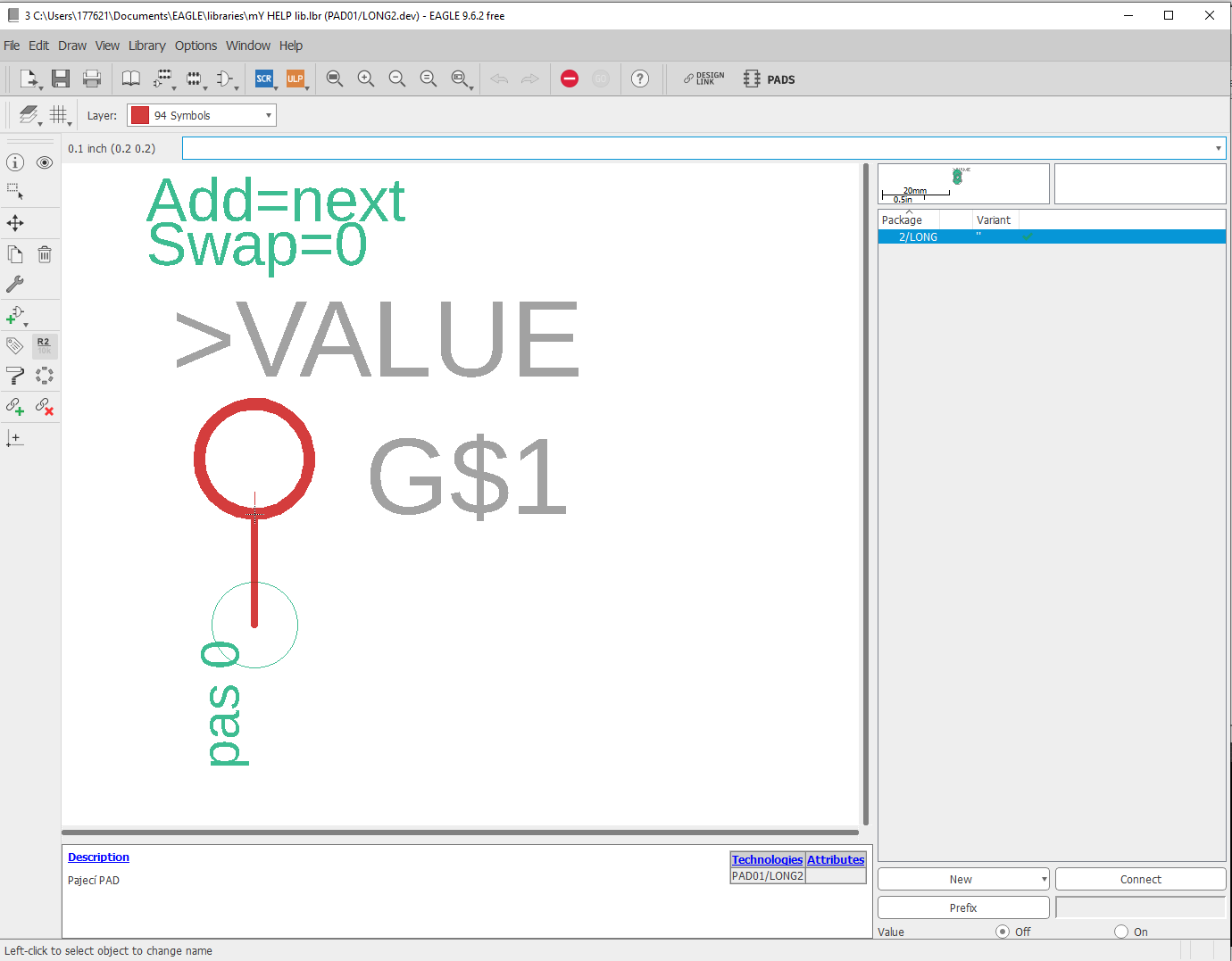
Task: Open the Library menu
Action: point(146,46)
